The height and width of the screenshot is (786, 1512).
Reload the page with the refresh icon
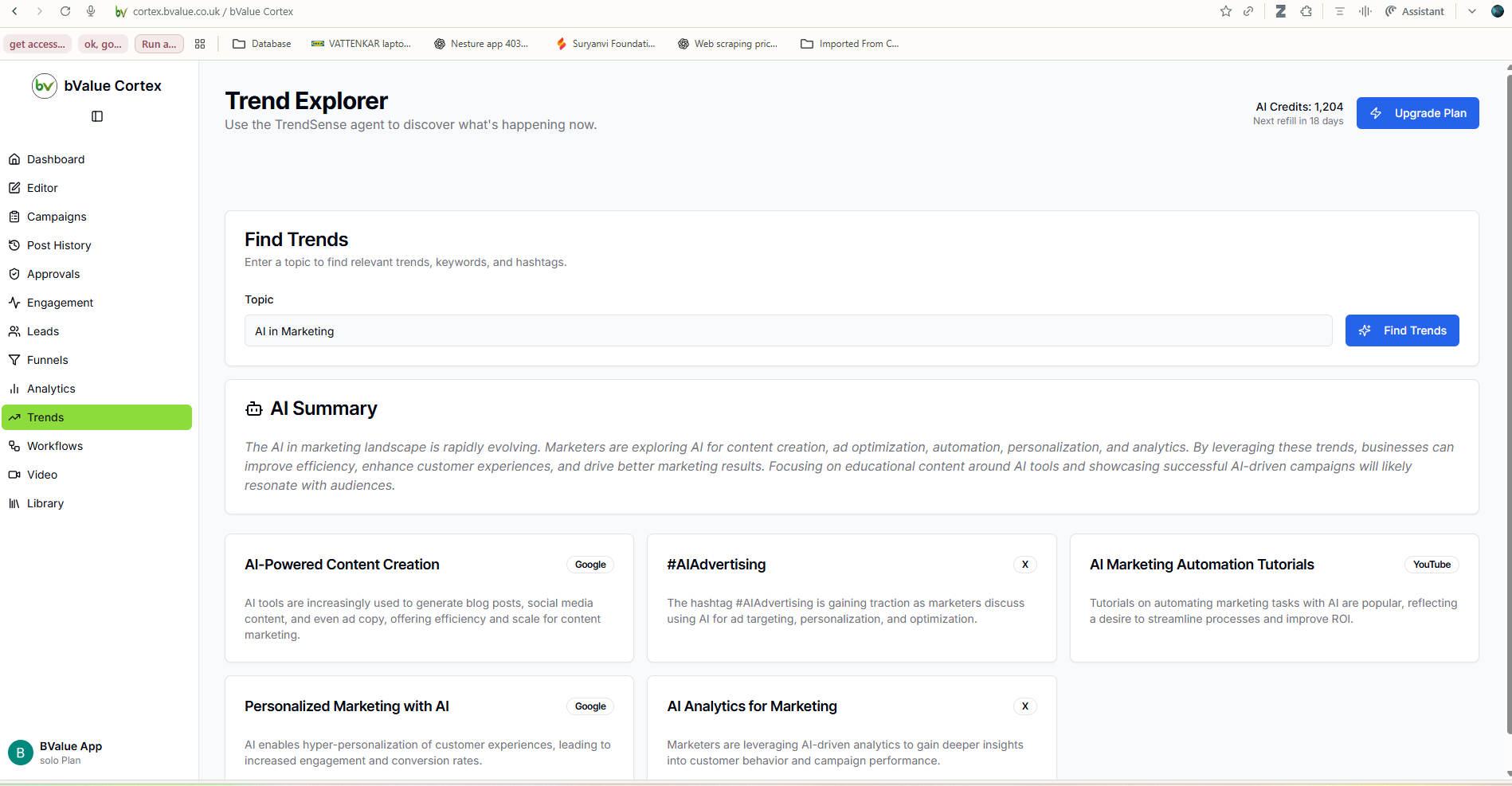pos(65,11)
